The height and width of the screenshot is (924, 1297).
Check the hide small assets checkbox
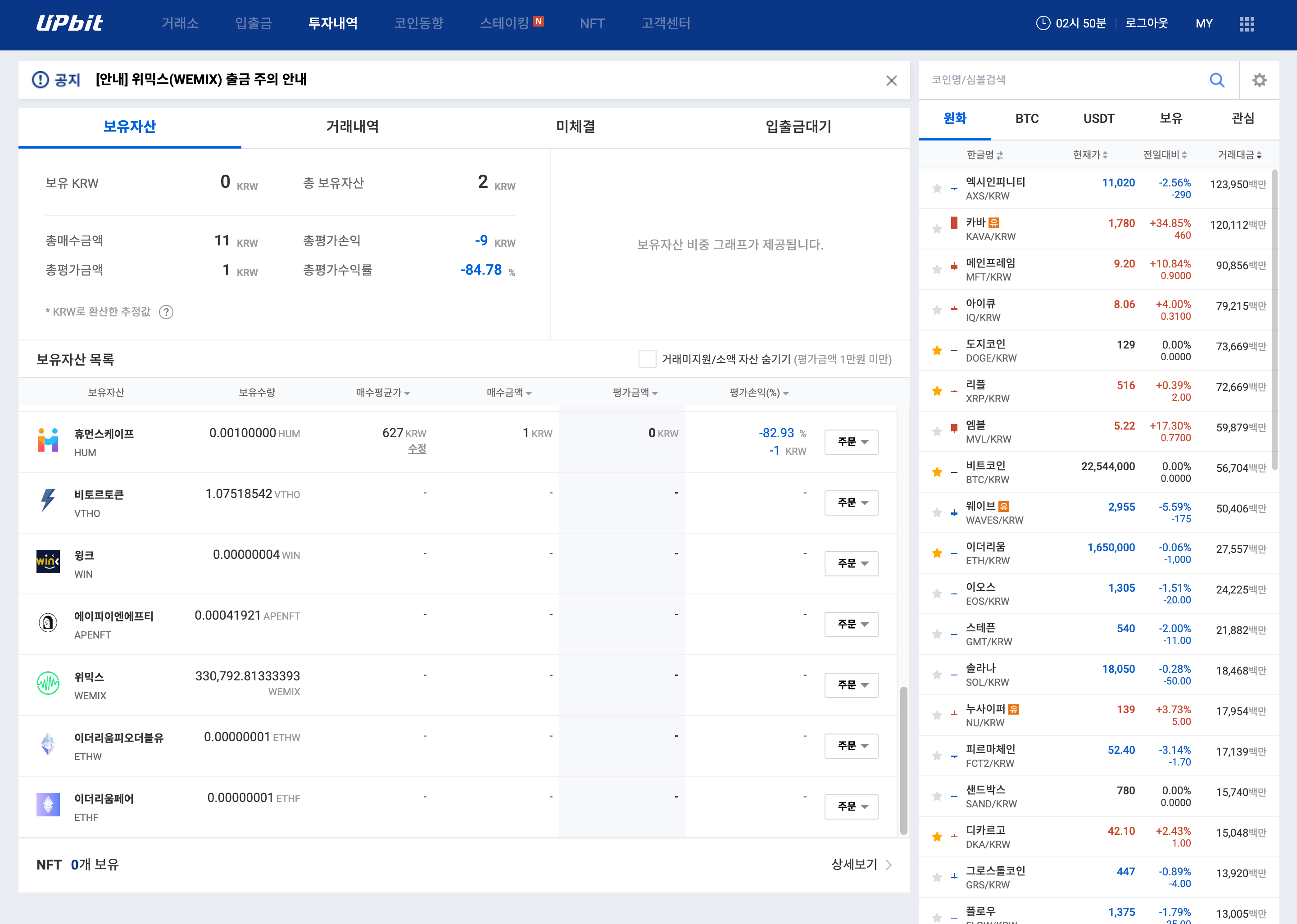coord(647,359)
